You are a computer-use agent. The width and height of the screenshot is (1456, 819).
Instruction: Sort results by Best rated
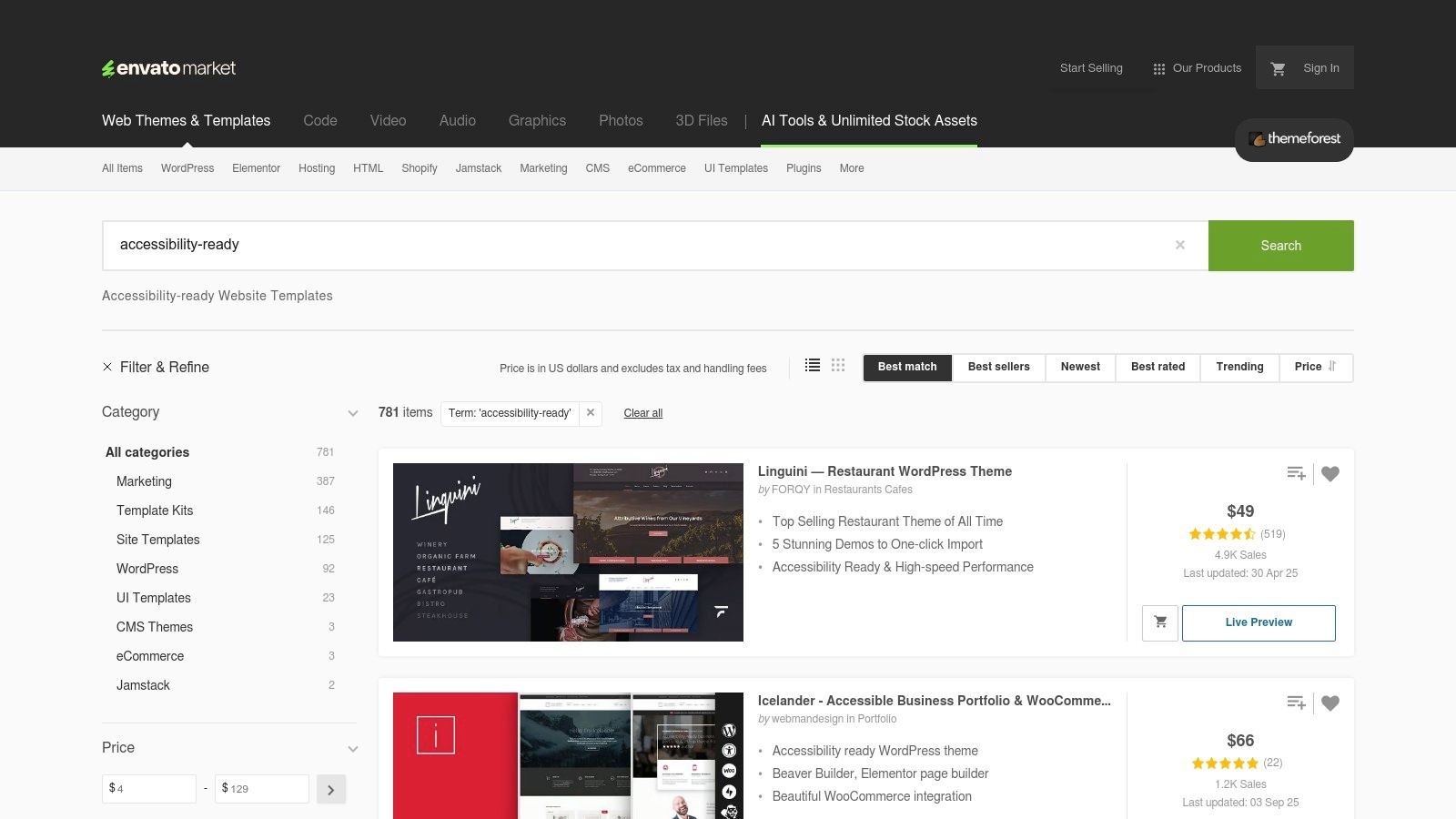[x=1158, y=367]
